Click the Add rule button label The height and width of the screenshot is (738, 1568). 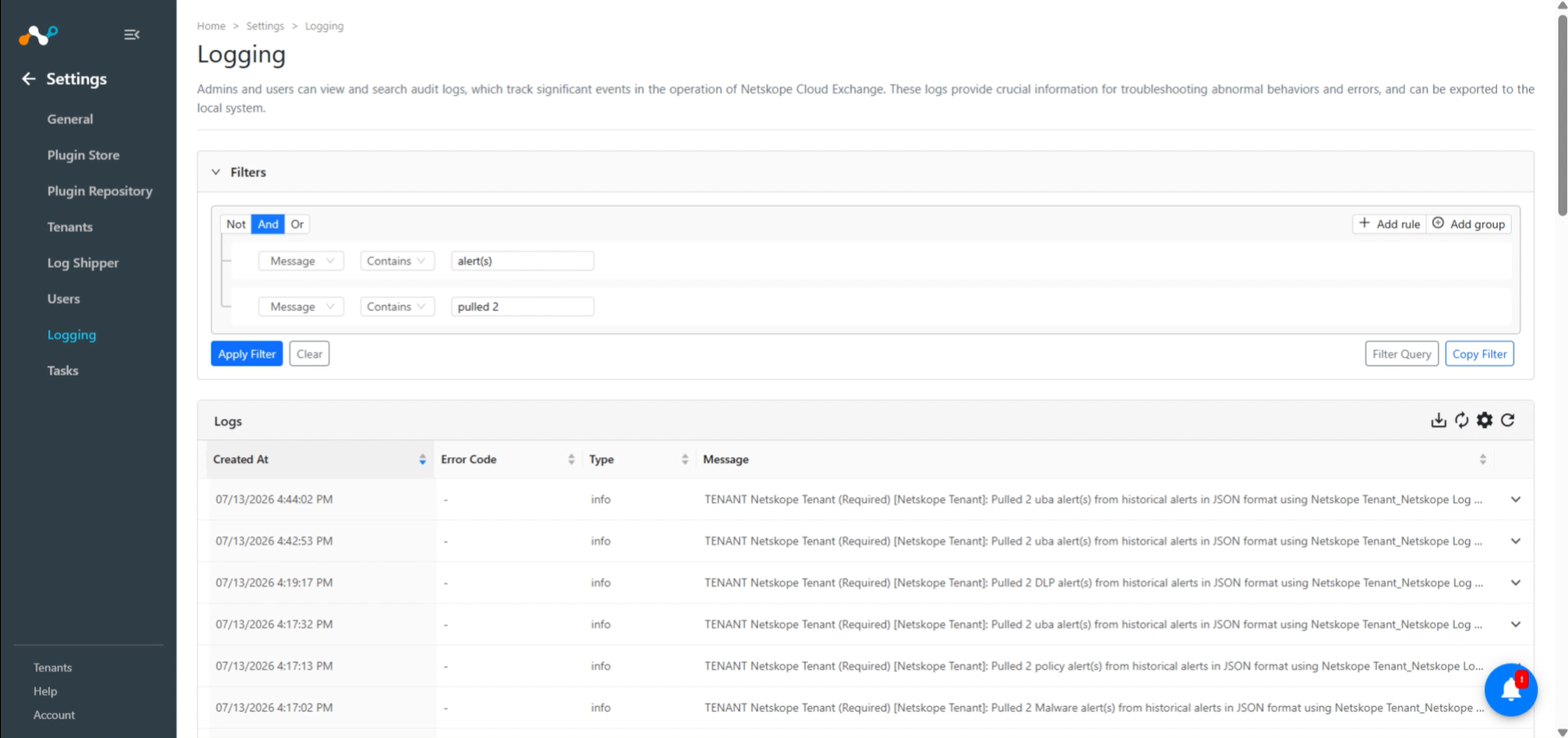[x=1398, y=224]
